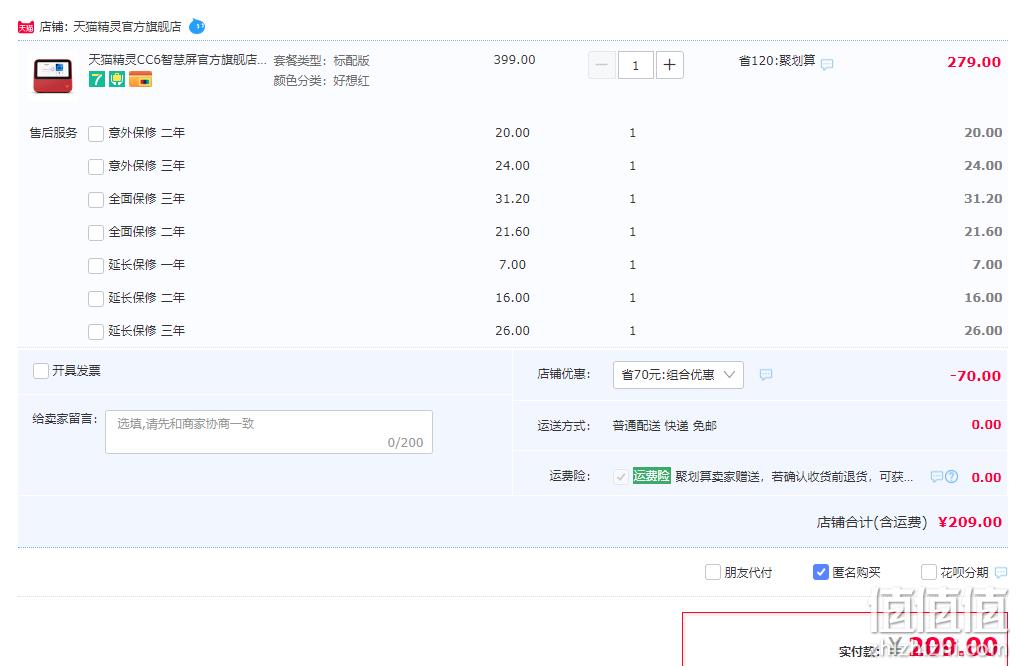Click the 售后服务 label
The height and width of the screenshot is (666, 1018).
pyautogui.click(x=53, y=133)
